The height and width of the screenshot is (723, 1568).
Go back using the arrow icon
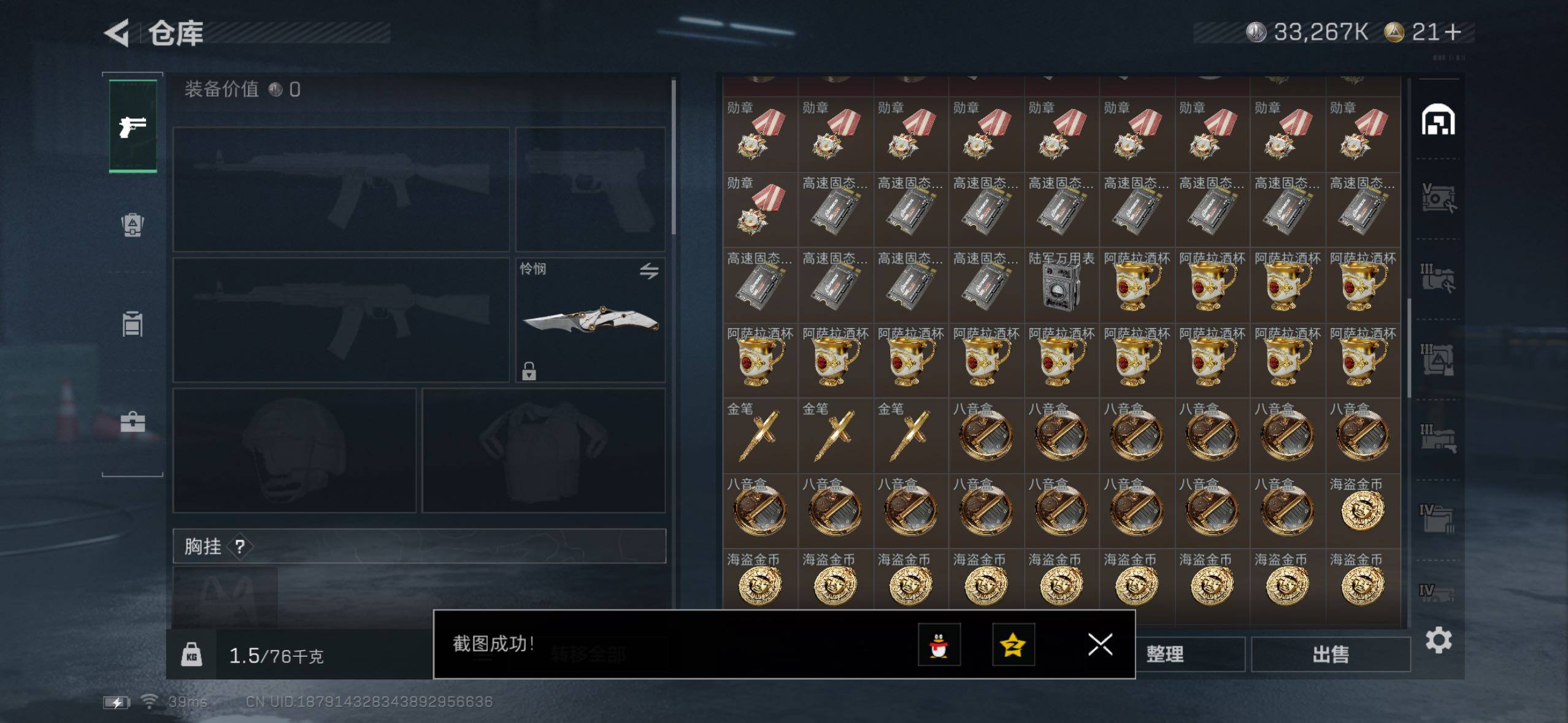pyautogui.click(x=117, y=33)
